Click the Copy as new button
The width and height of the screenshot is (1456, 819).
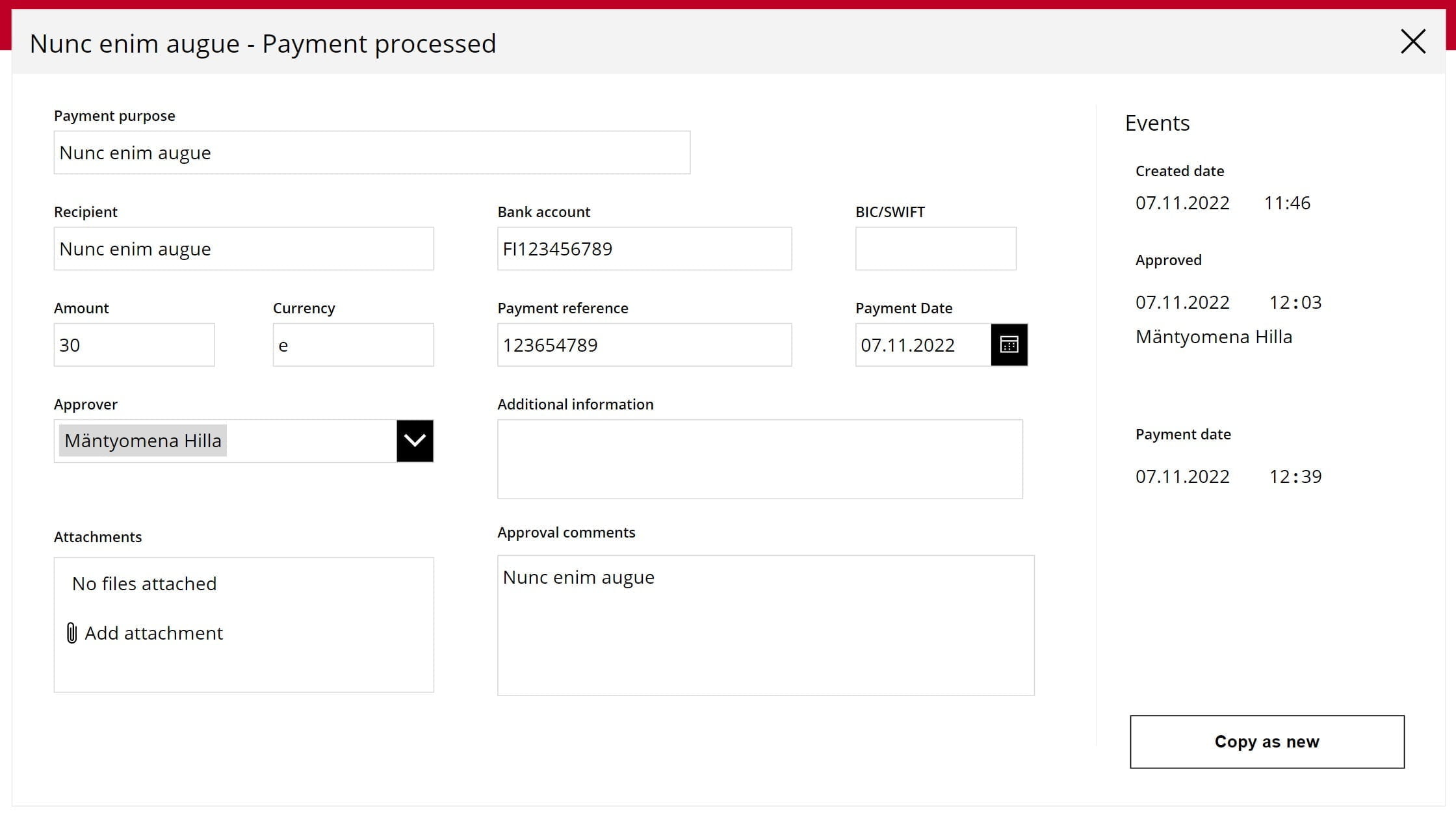(x=1266, y=741)
